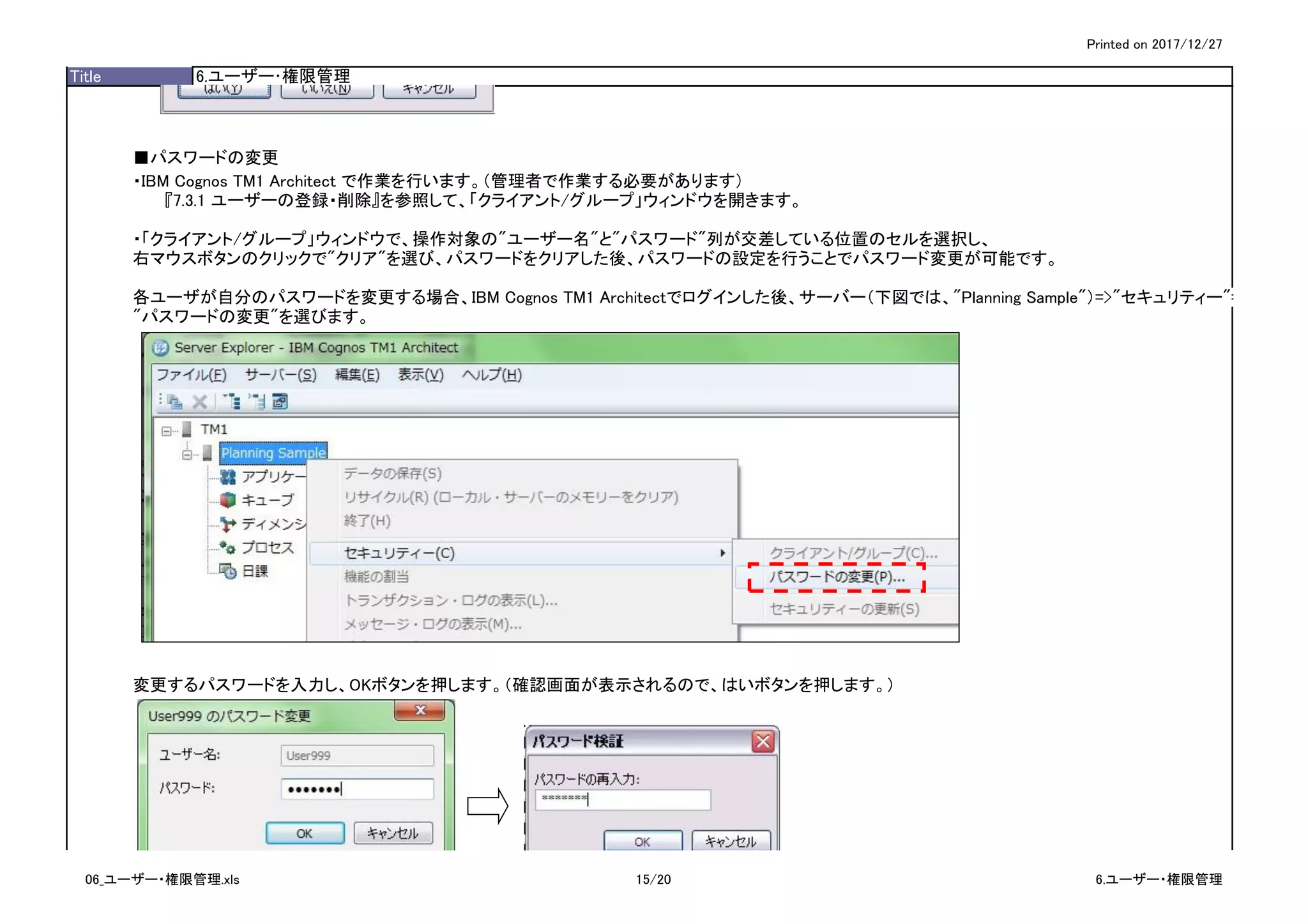Click the Applications puzzle icon
The image size is (1308, 924).
228,477
